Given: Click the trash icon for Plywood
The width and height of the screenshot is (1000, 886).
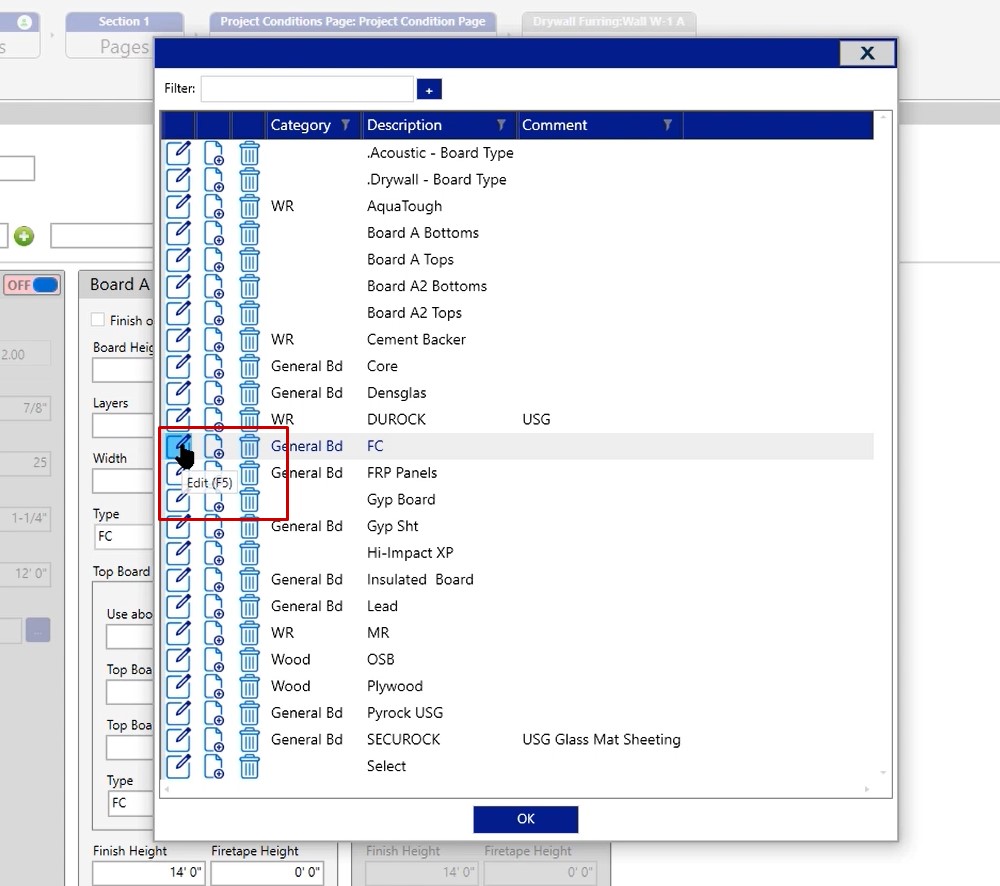Looking at the screenshot, I should tap(249, 686).
